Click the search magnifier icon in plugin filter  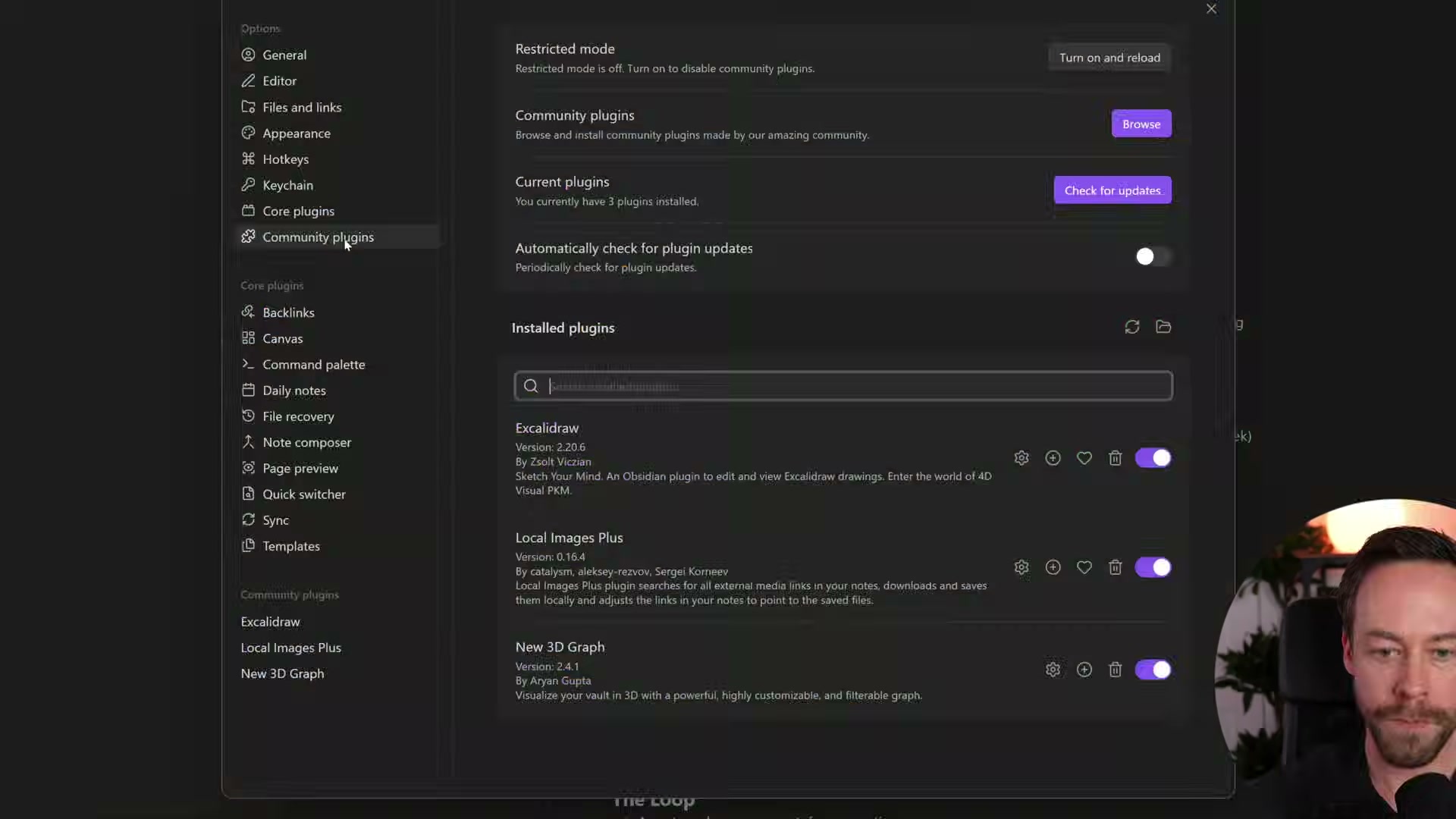coord(531,386)
